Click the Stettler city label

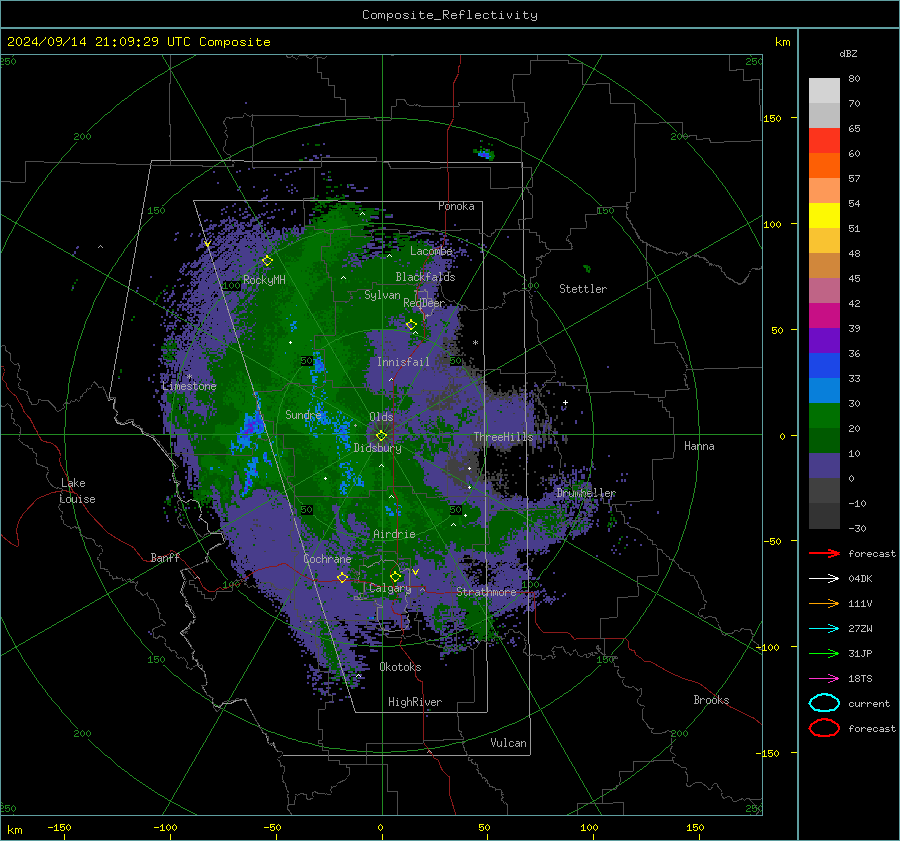coord(583,289)
